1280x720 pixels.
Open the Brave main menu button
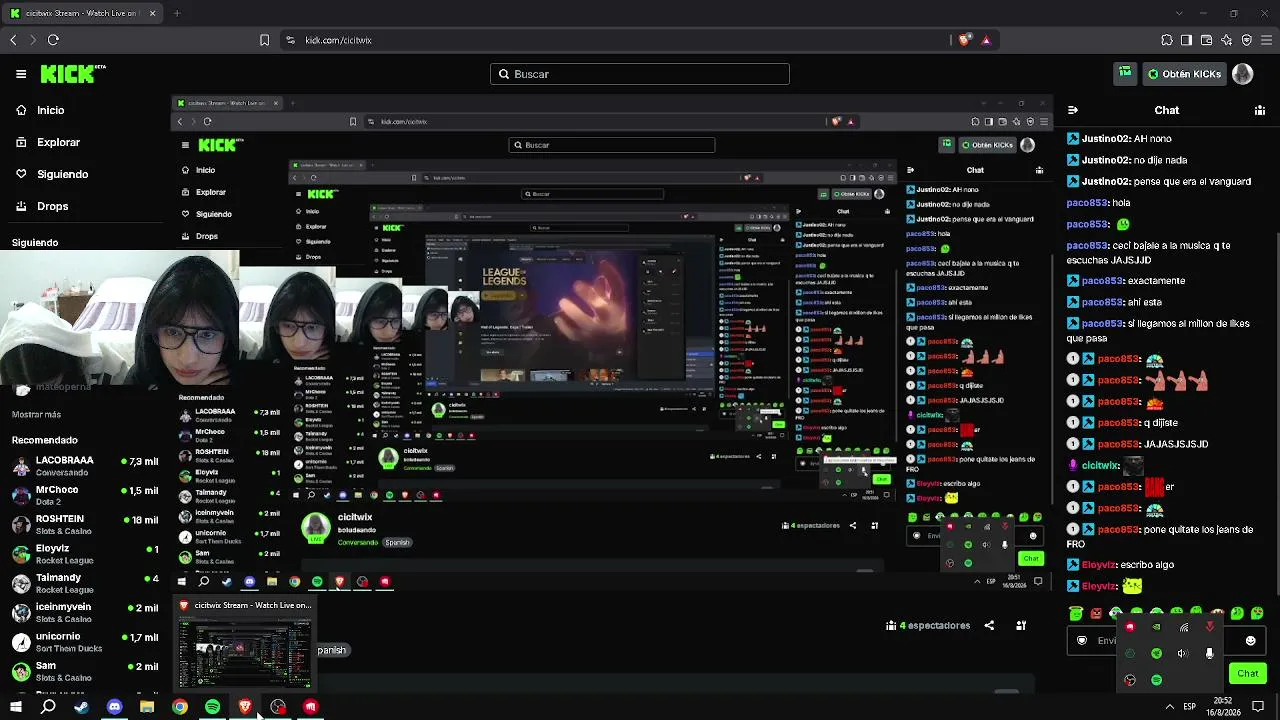1267,40
